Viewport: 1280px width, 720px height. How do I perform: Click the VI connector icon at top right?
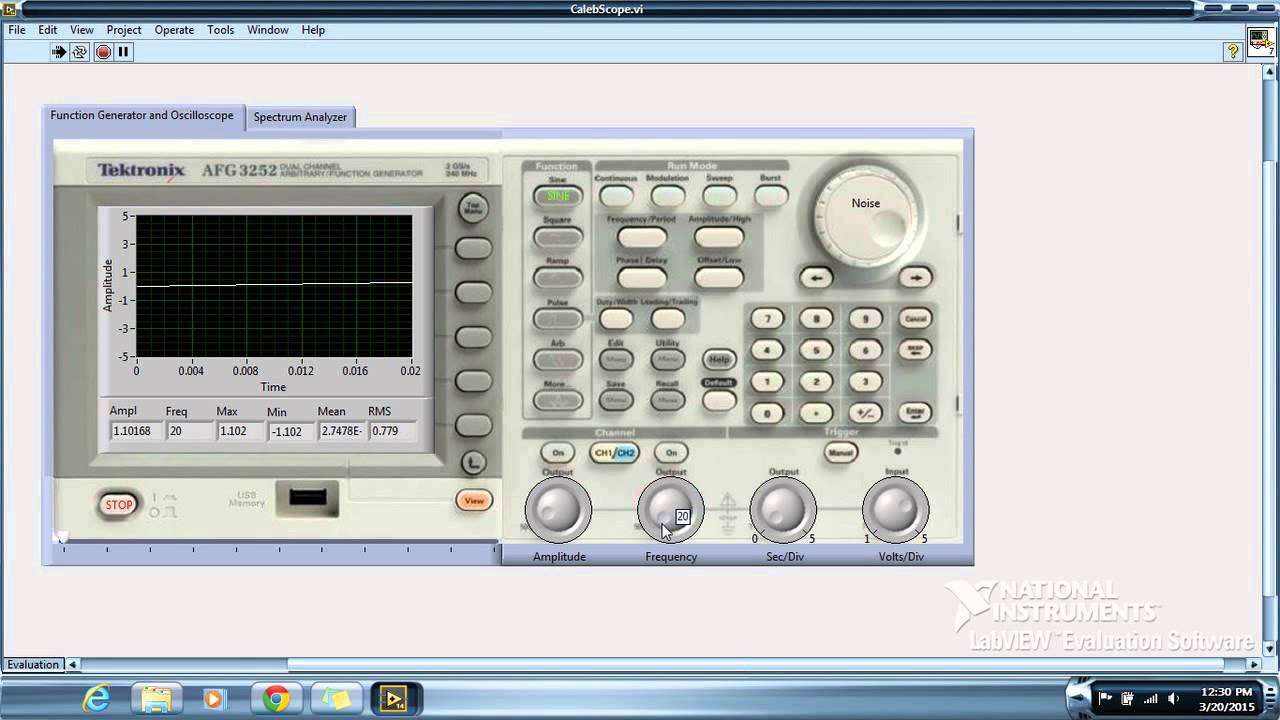(1260, 40)
